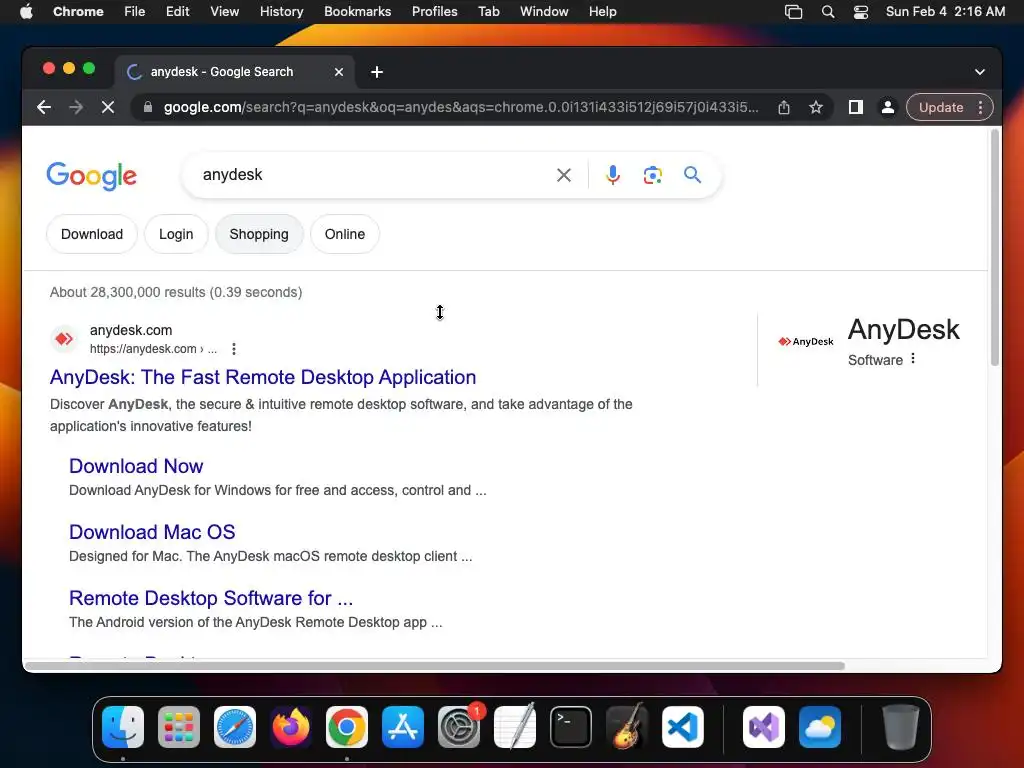Click the AnyDesk knowledge panel title
This screenshot has width=1024, height=768.
[x=904, y=330]
